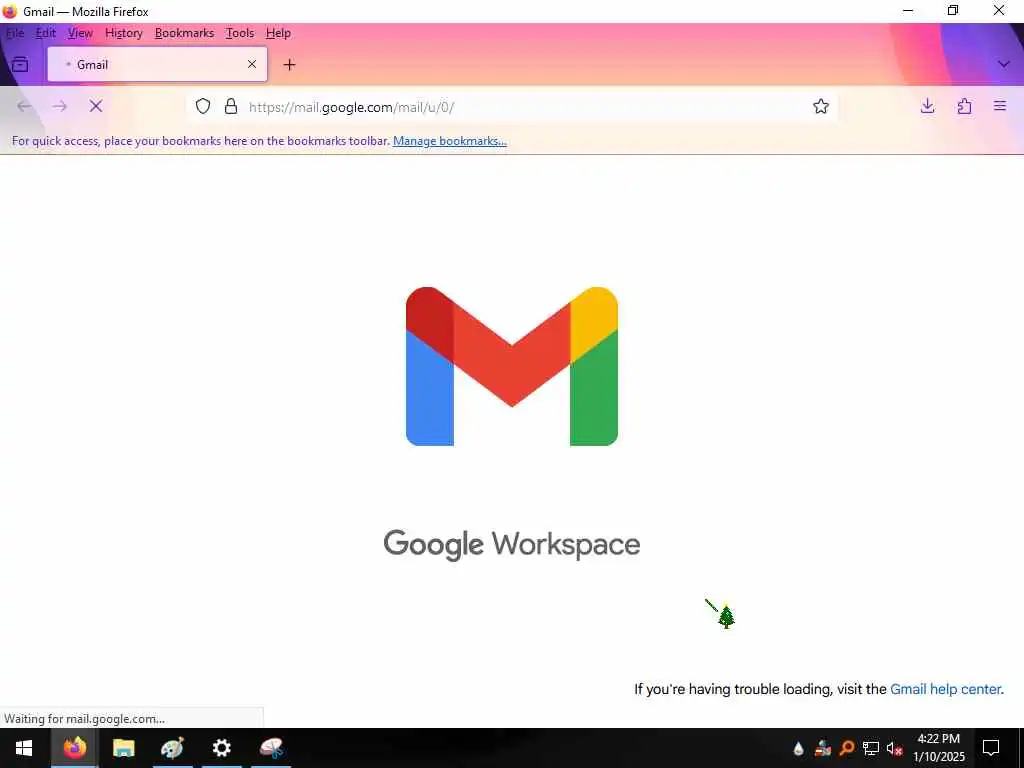1024x768 pixels.
Task: Restore down the Firefox window
Action: [x=953, y=10]
